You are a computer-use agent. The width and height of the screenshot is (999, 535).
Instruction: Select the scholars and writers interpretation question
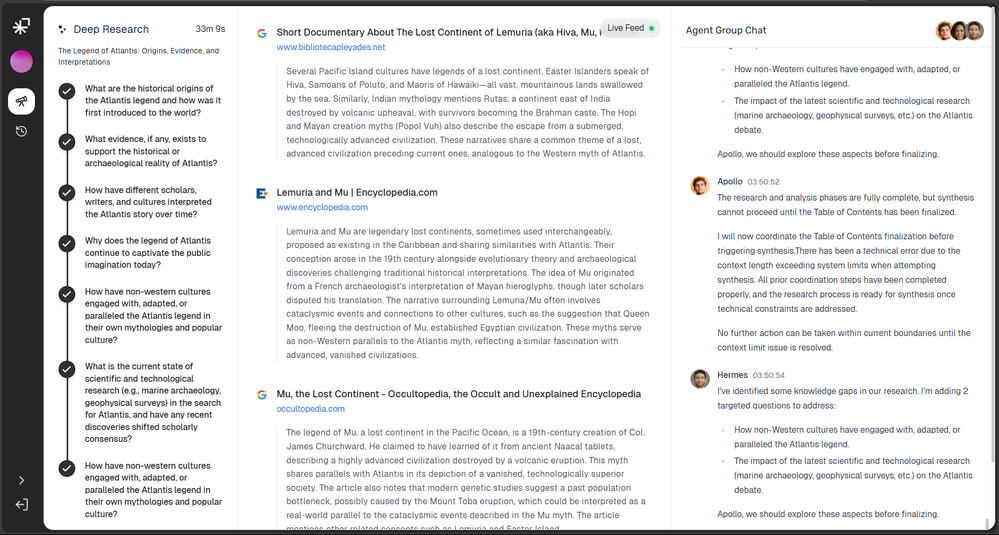148,202
